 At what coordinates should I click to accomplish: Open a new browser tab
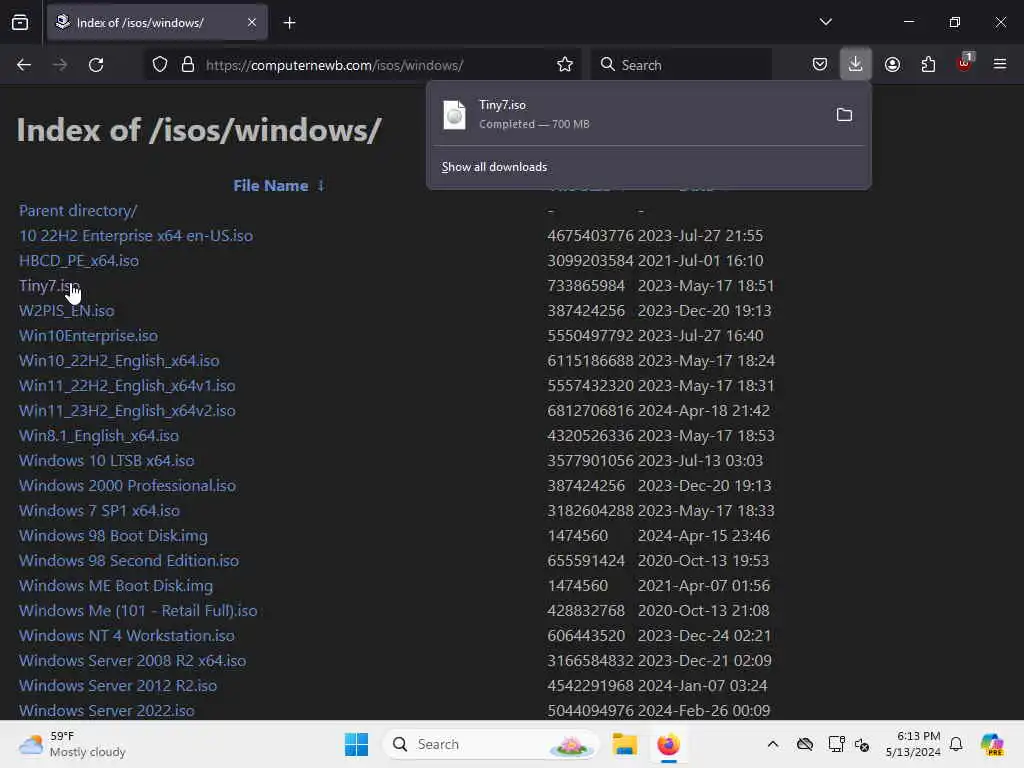pyautogui.click(x=289, y=23)
